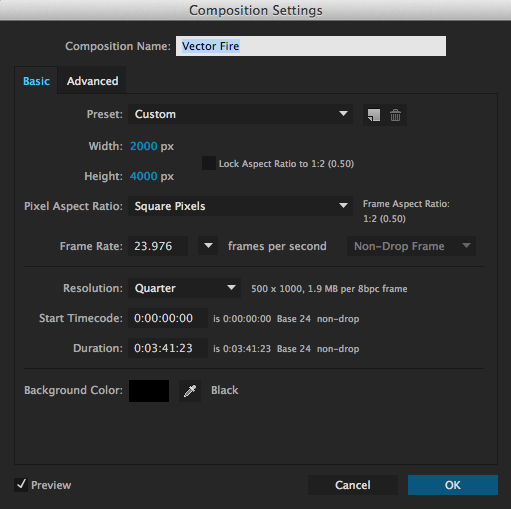Click the save preset icon

(374, 115)
